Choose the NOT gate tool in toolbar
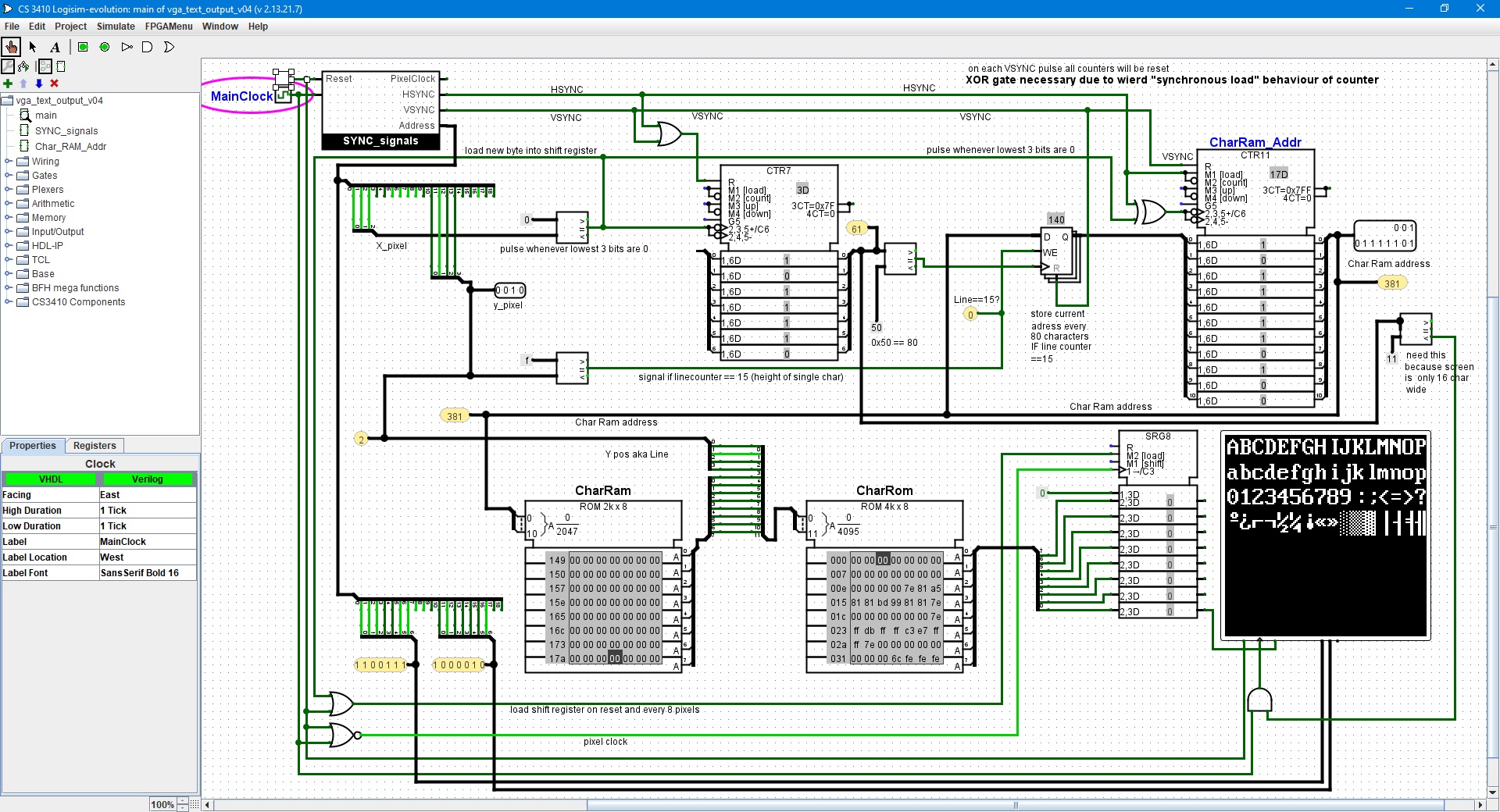 click(x=127, y=47)
